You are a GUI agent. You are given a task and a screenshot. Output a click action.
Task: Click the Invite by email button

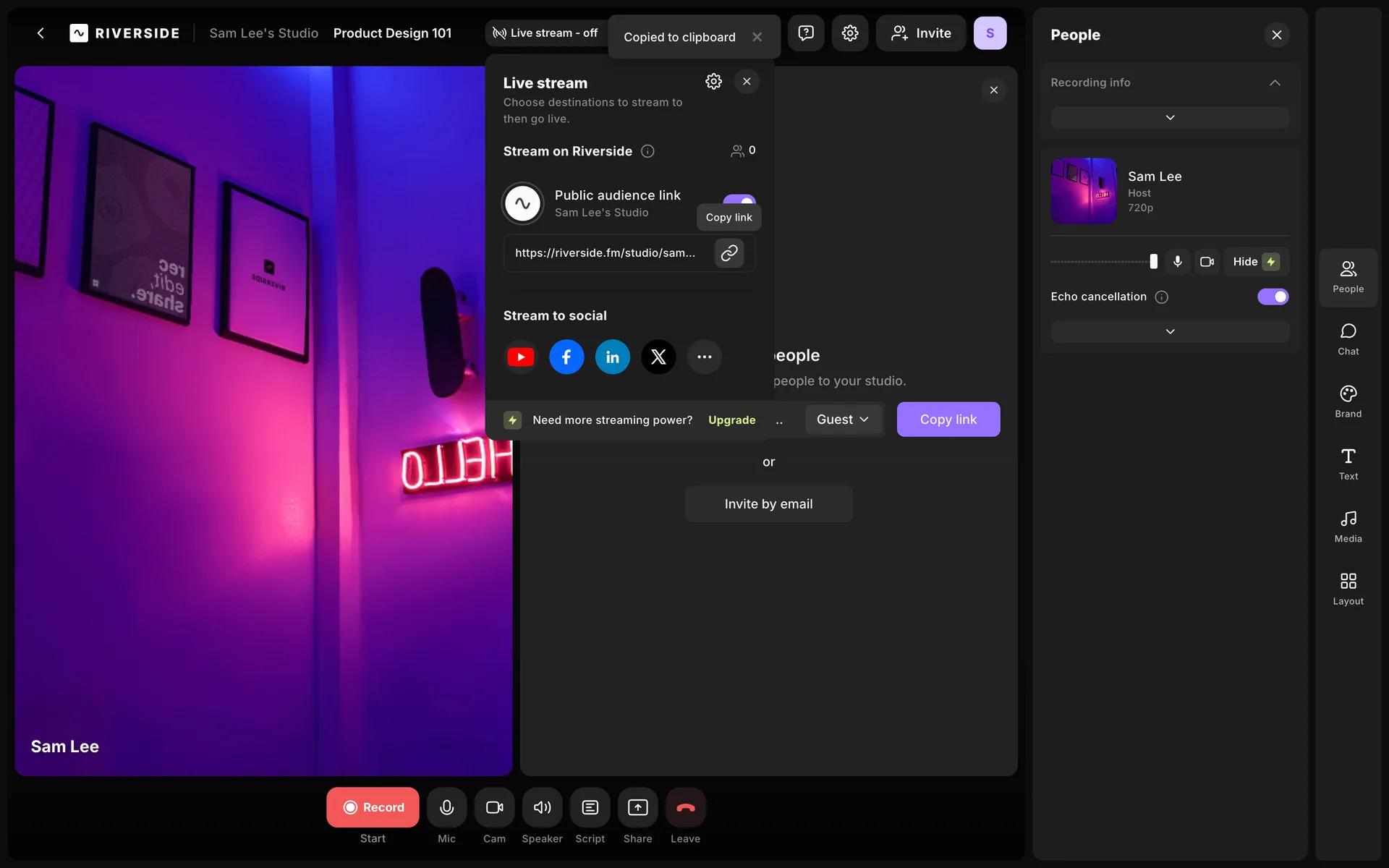(x=768, y=504)
